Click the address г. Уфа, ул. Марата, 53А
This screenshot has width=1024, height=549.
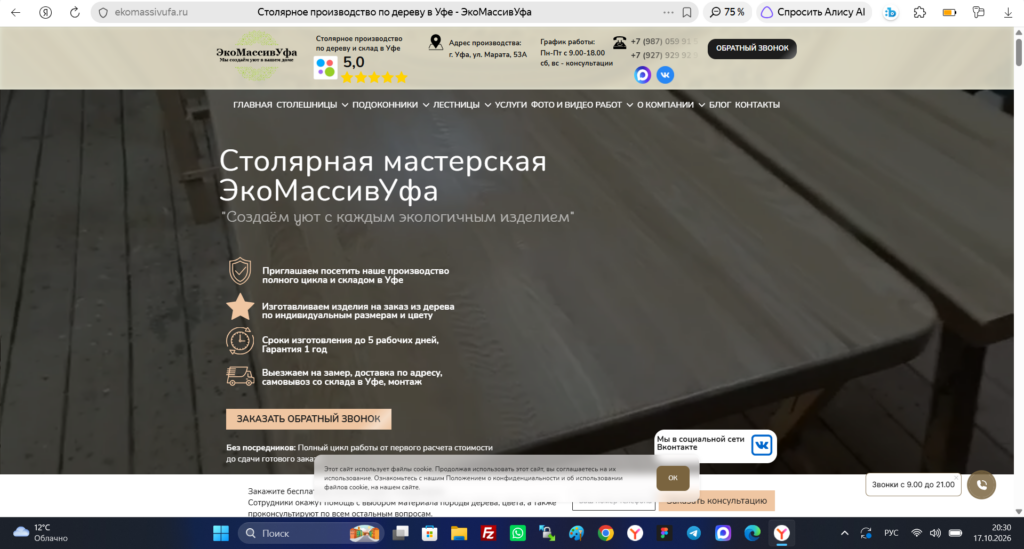point(487,55)
